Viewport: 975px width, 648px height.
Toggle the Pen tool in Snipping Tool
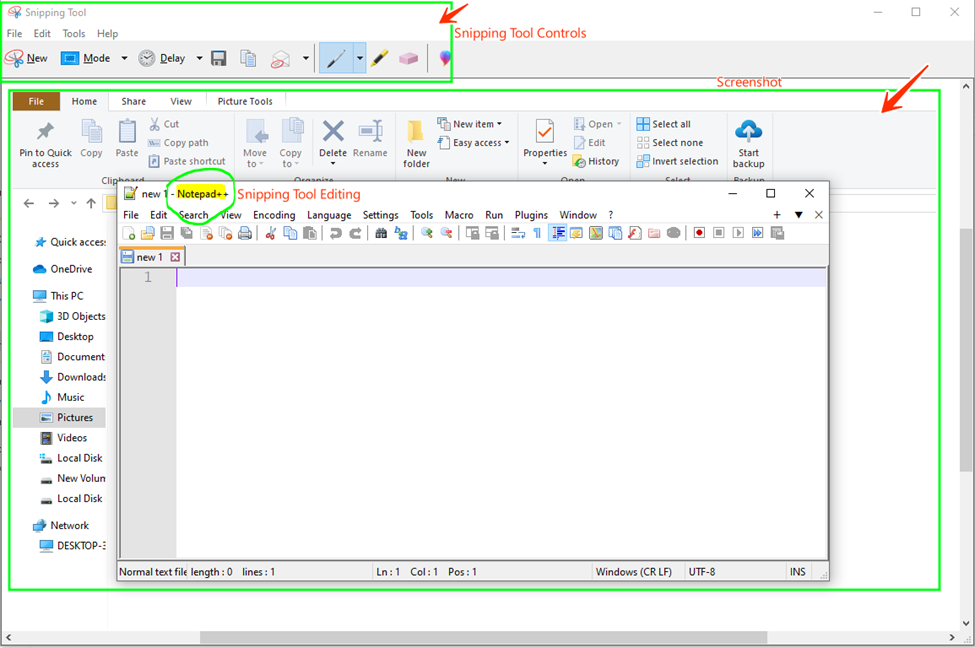pyautogui.click(x=336, y=58)
